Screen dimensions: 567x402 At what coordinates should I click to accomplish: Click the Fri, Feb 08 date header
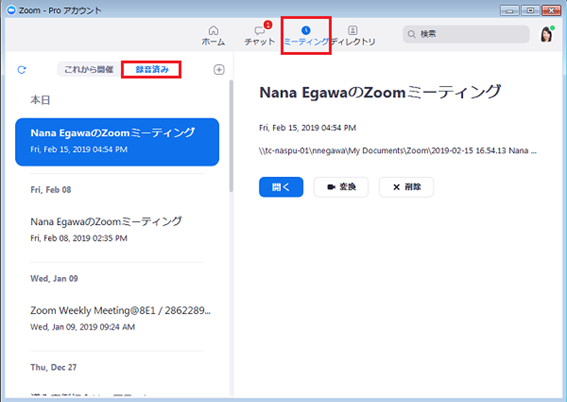[x=51, y=190]
